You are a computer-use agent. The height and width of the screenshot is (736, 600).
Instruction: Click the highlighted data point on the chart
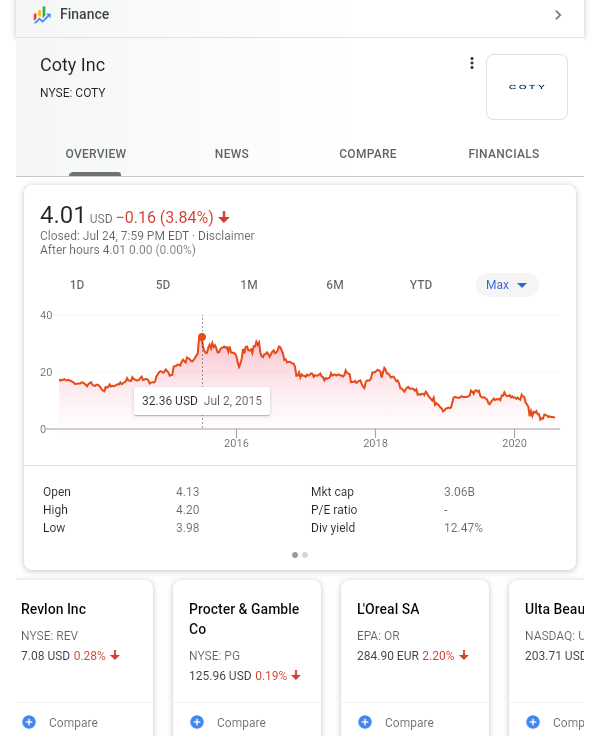tap(202, 337)
